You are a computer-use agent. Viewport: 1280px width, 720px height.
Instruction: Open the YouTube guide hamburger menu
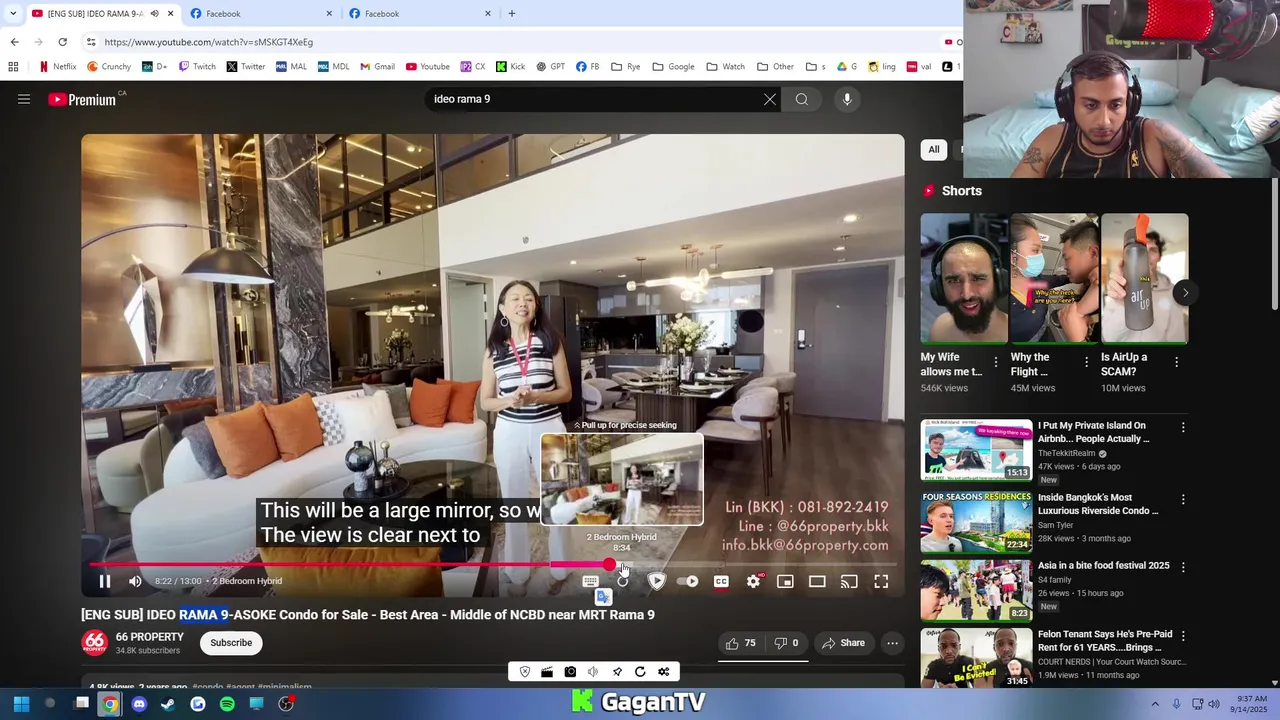coord(24,99)
